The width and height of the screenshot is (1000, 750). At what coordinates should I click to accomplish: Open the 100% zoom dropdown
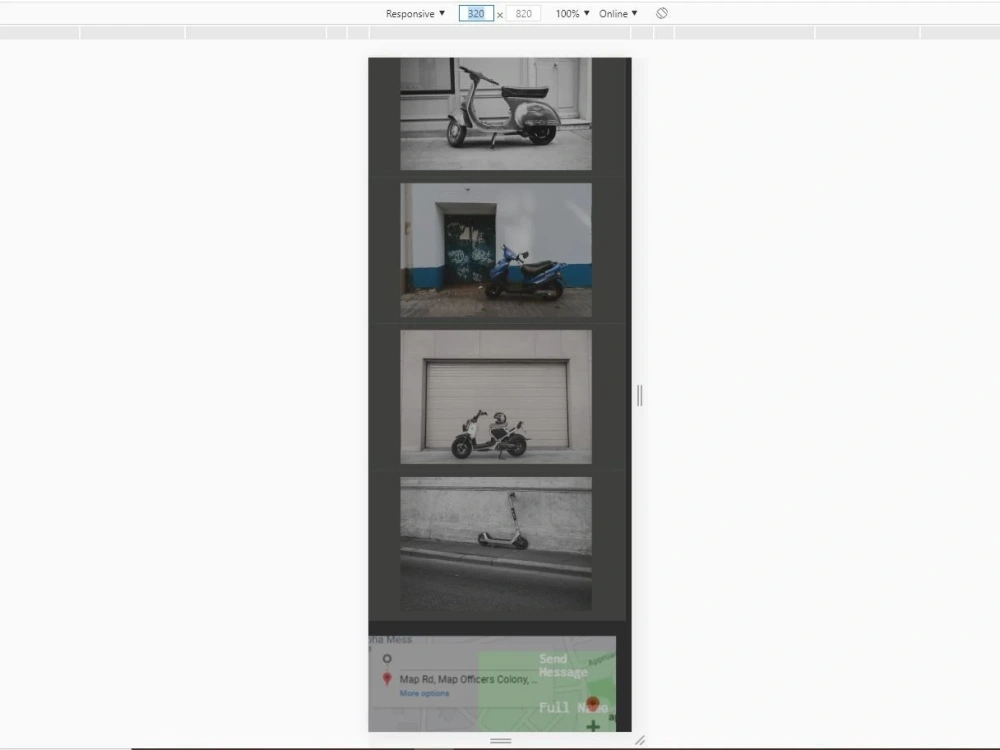click(572, 13)
